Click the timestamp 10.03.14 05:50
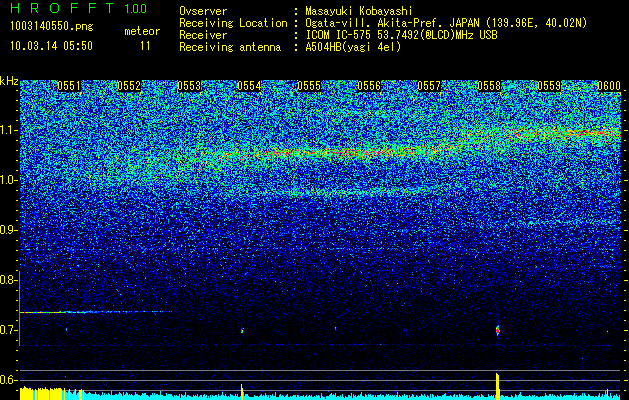This screenshot has height=400, width=629. [x=51, y=46]
